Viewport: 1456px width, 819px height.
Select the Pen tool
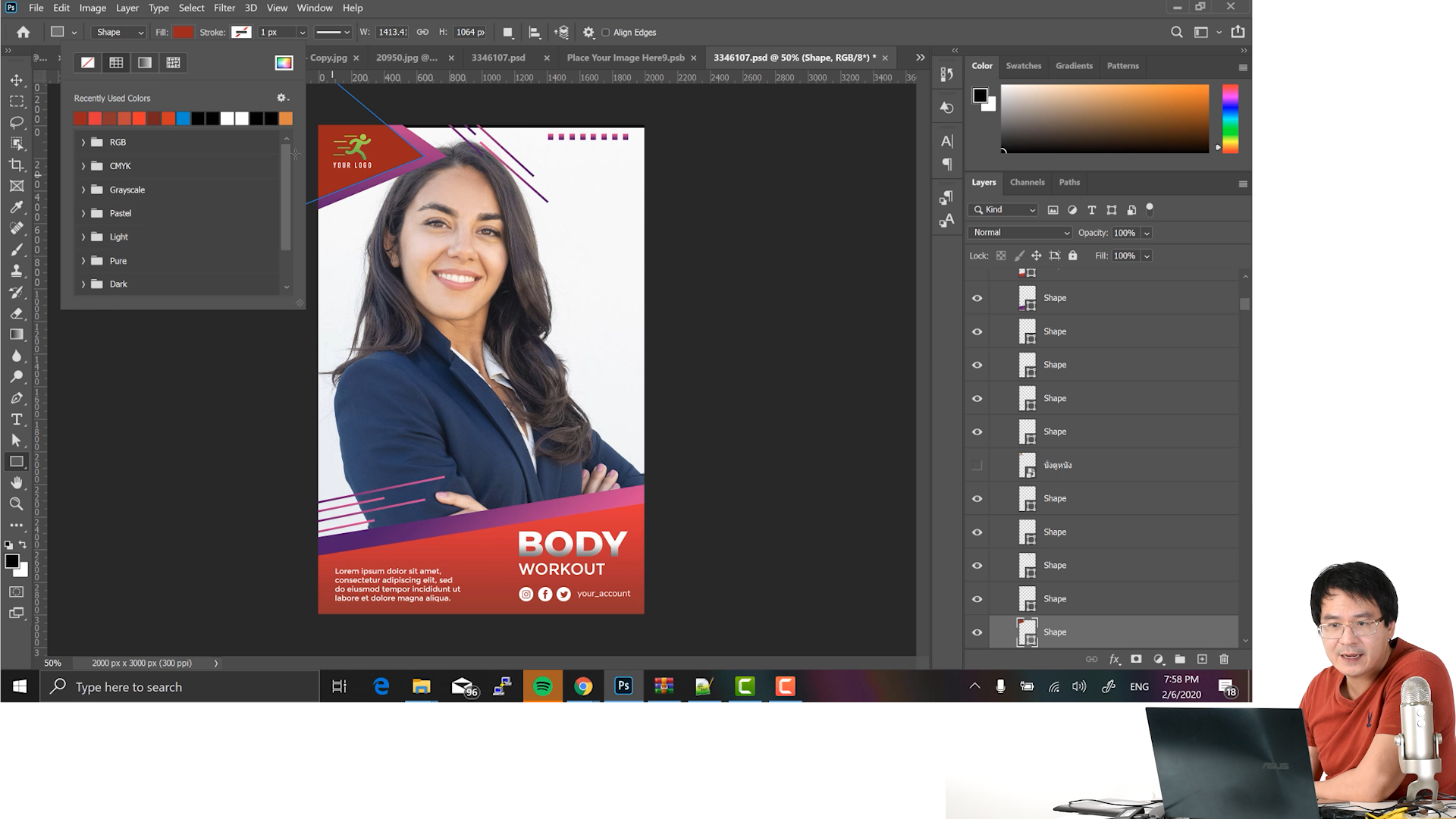[16, 398]
